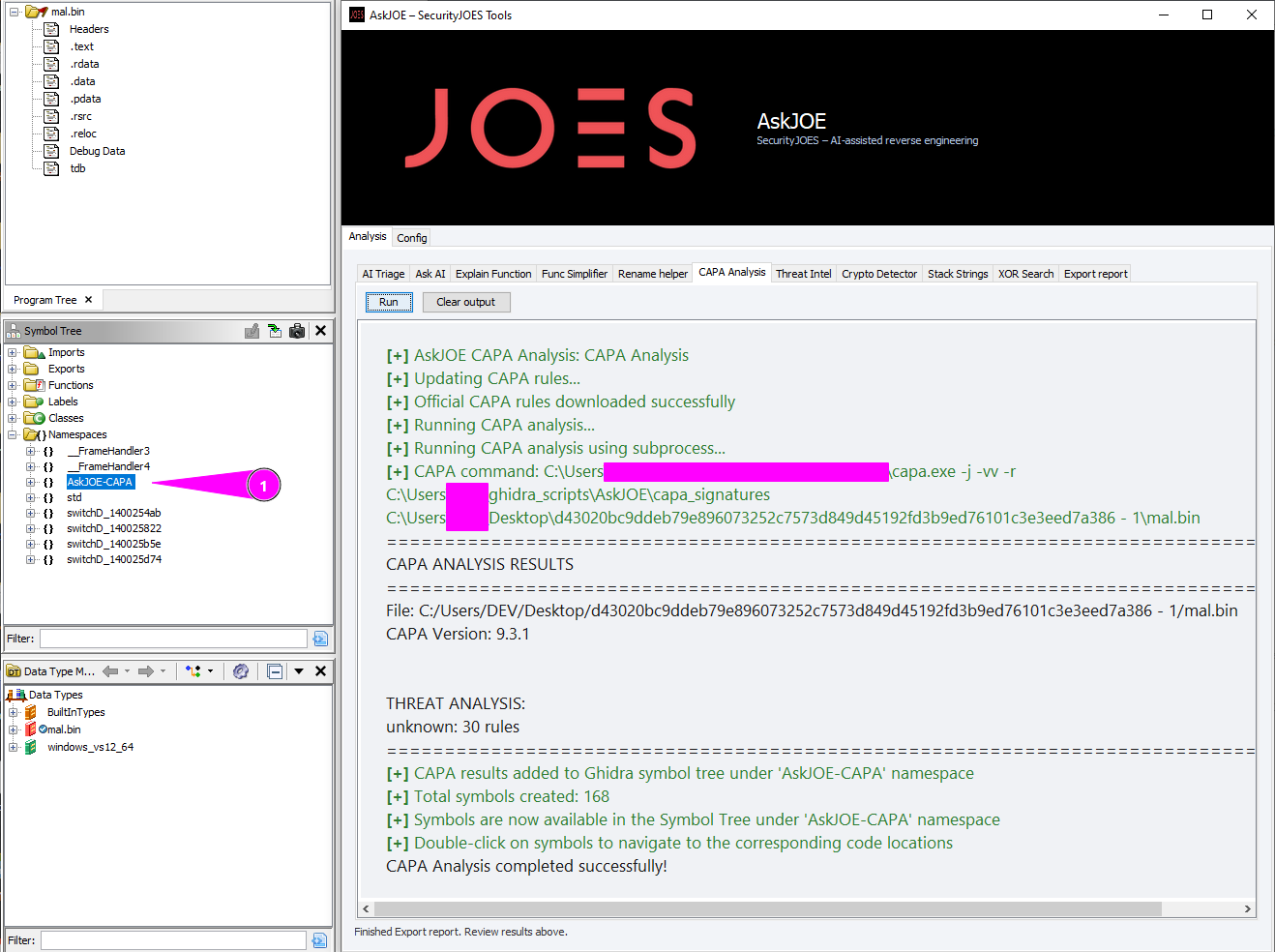Click the Symbol Tree filter options icon
This screenshot has height=952, width=1275.
pyautogui.click(x=320, y=639)
